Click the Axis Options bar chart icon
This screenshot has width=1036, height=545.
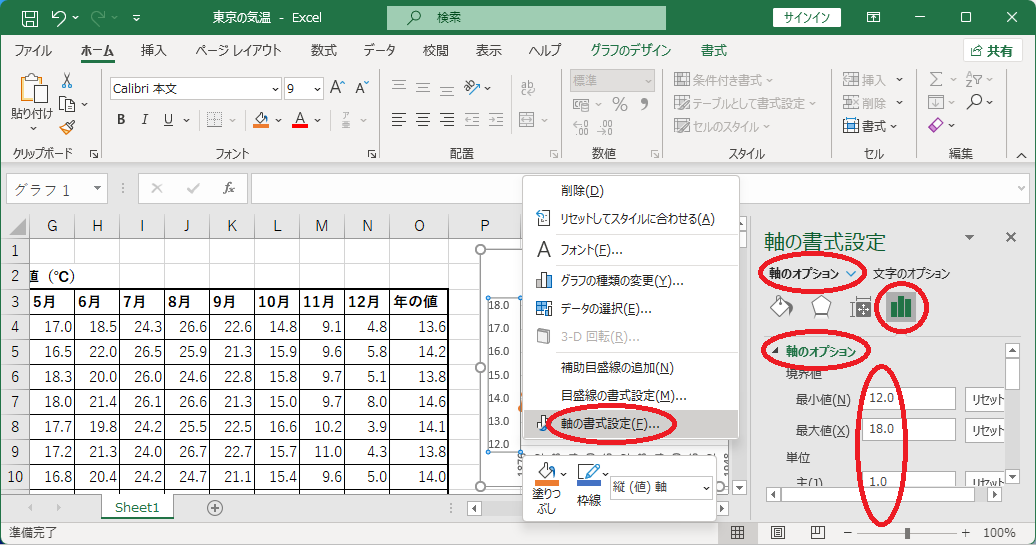[901, 307]
